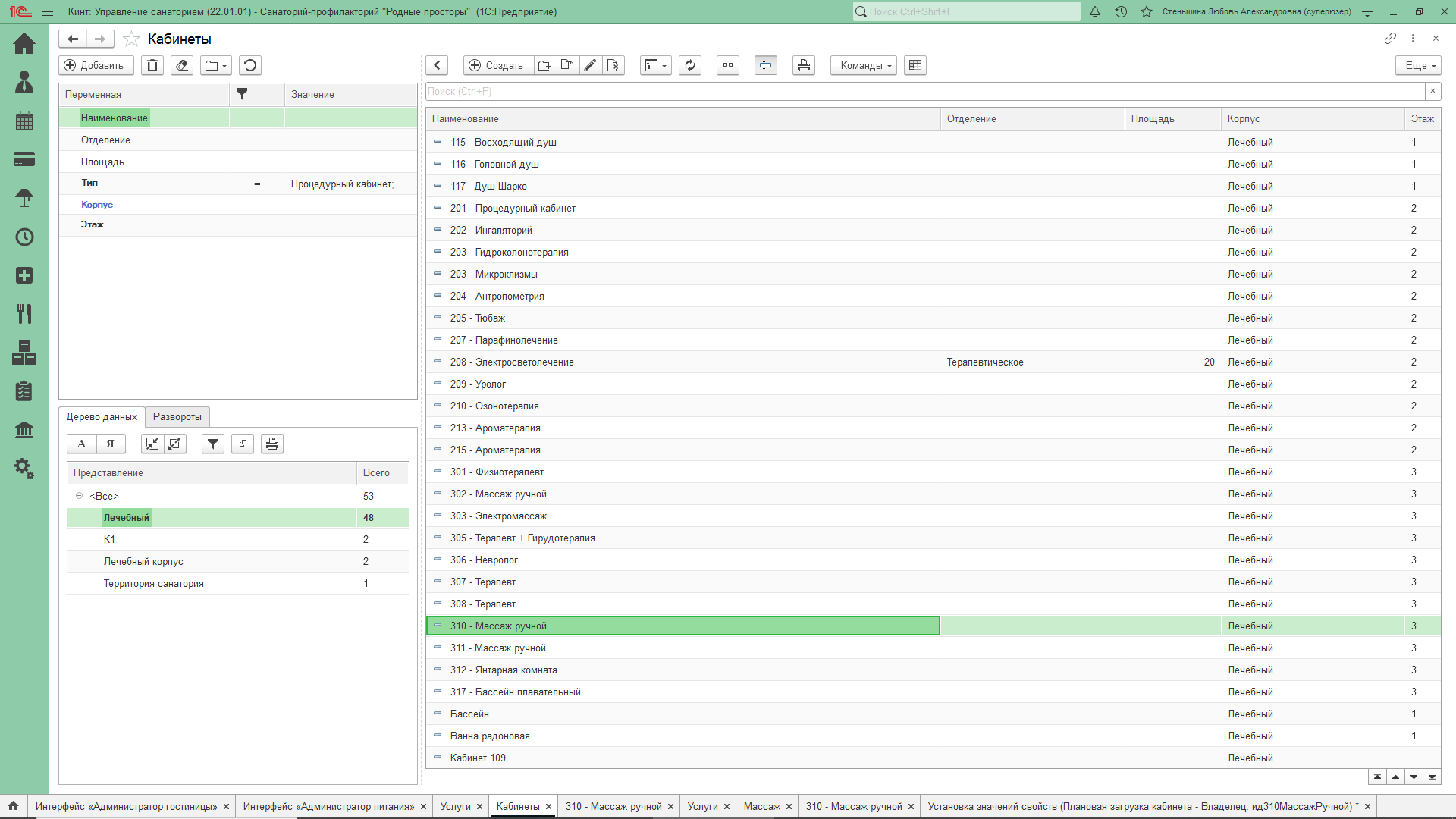
Task: Toggle the inline edit mode button
Action: pos(765,65)
